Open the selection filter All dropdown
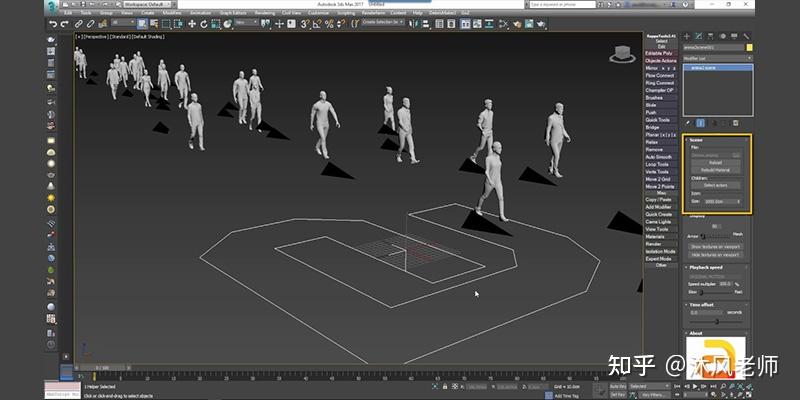This screenshot has height=400, width=800. tap(123, 23)
